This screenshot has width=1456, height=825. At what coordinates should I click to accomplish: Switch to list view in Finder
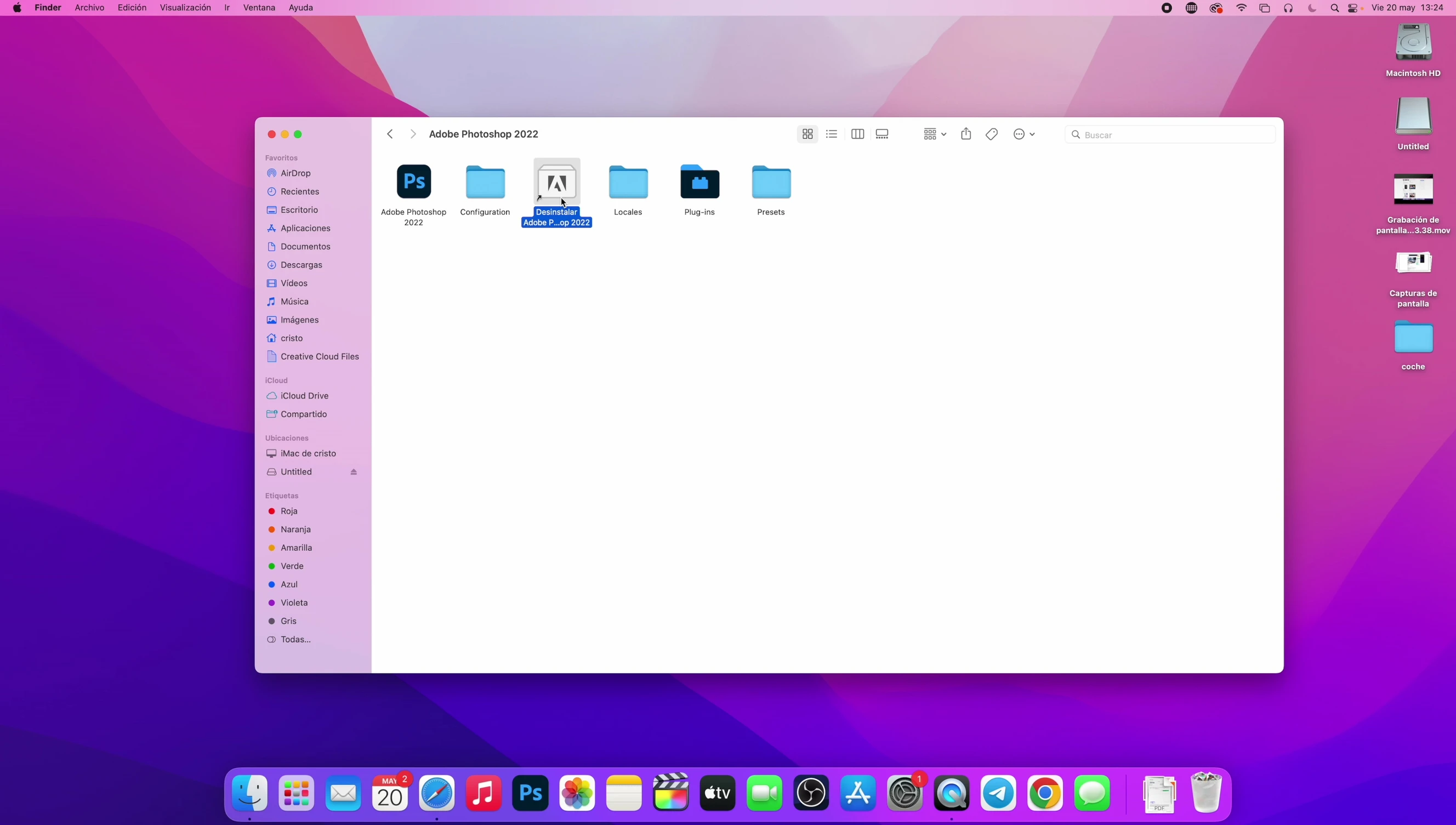pyautogui.click(x=832, y=134)
